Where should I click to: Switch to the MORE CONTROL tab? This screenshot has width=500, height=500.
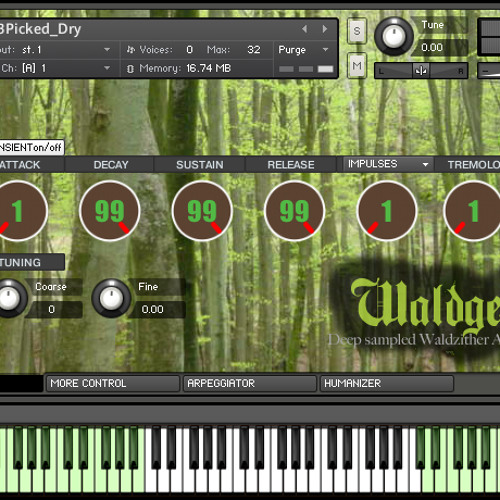(x=113, y=383)
